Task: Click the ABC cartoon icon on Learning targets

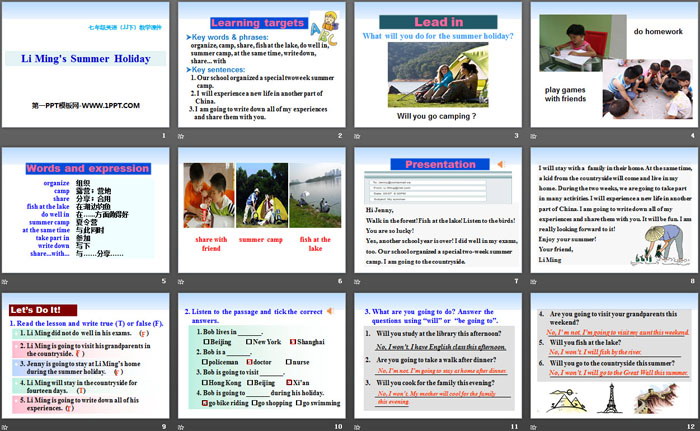Action: tap(325, 28)
